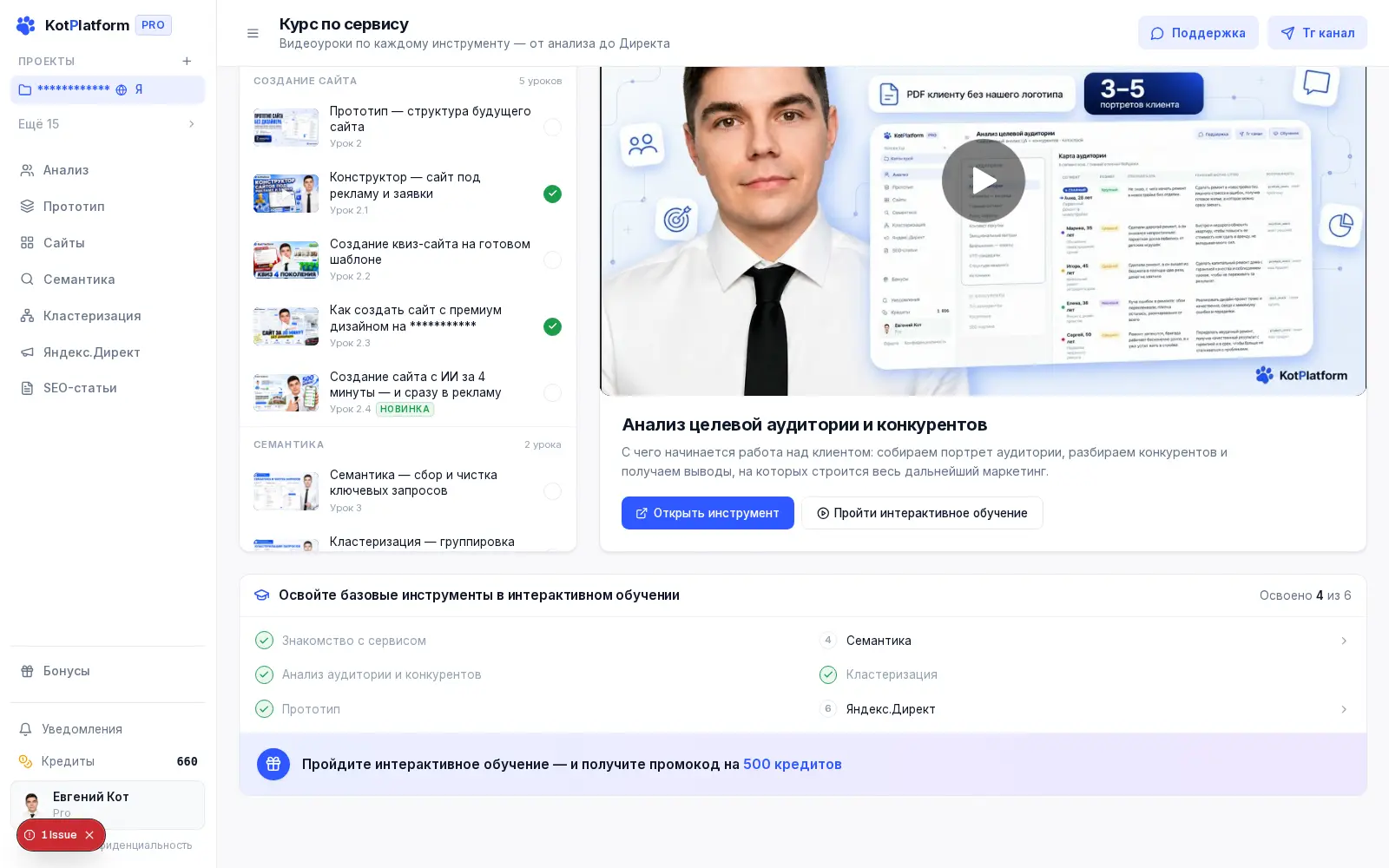Open Сайты in the sidebar
This screenshot has width=1389, height=868.
108,243
